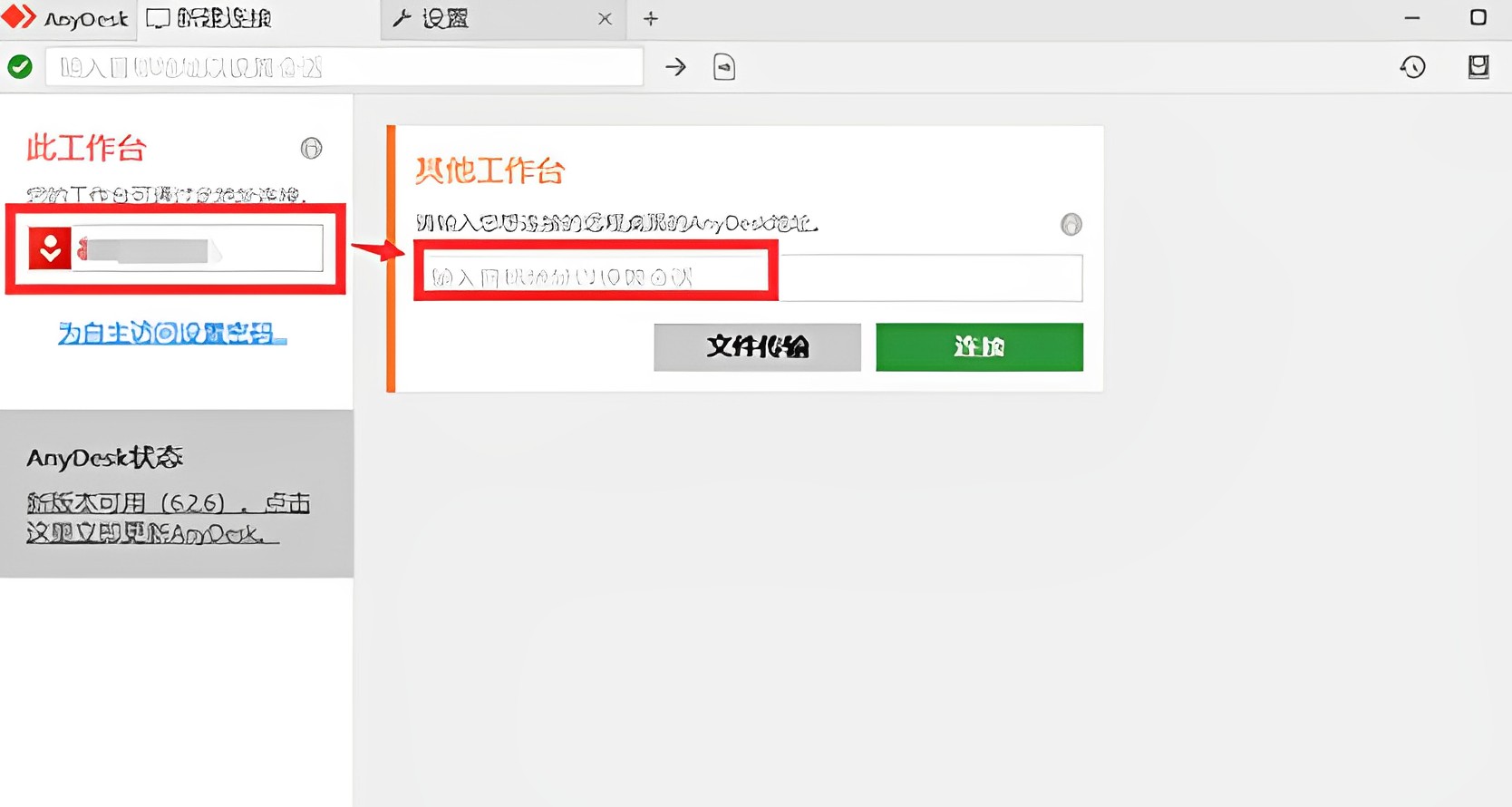
Task: Click the AnyDesk logo icon
Action: 19,17
